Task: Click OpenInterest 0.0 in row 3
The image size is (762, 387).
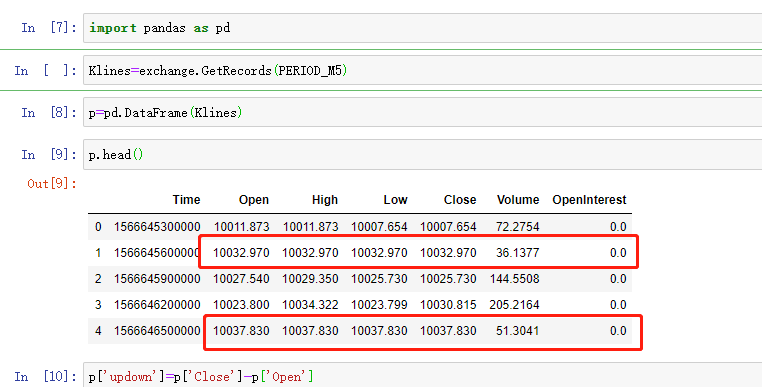Action: (618, 305)
